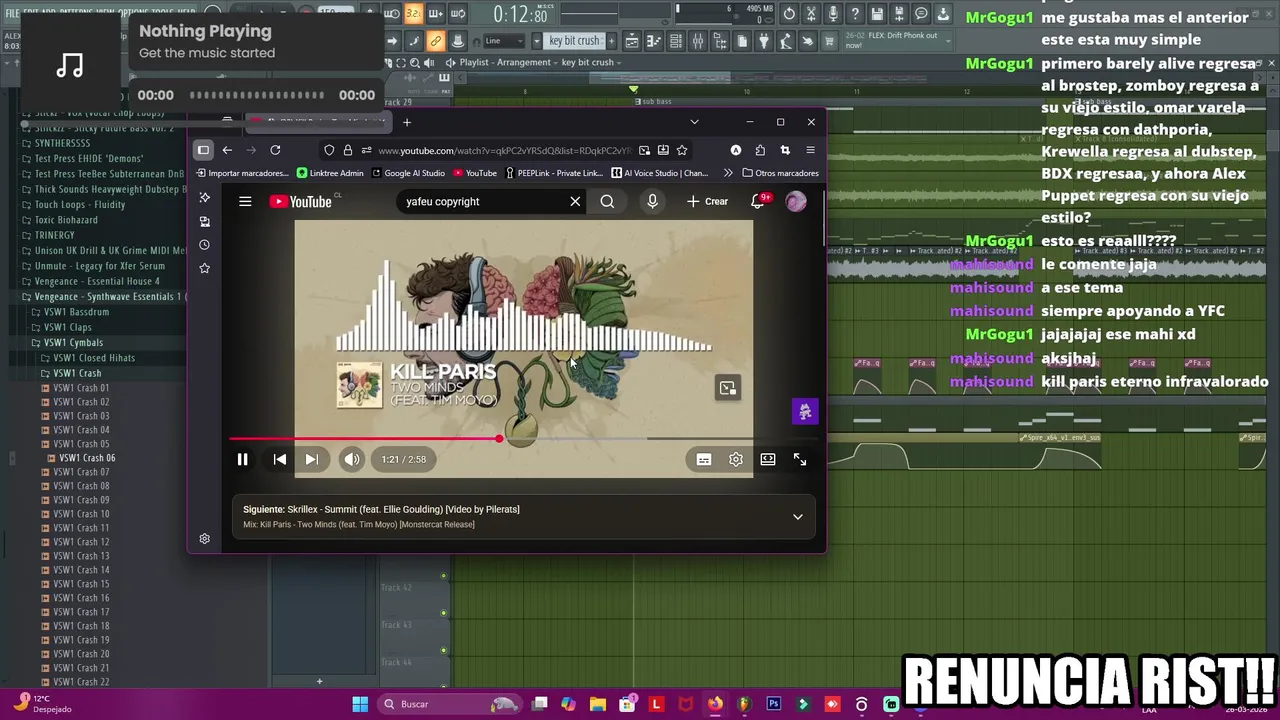Viewport: 1280px width, 720px height.
Task: Select FL Studio stamp tool icon
Action: 458,41
